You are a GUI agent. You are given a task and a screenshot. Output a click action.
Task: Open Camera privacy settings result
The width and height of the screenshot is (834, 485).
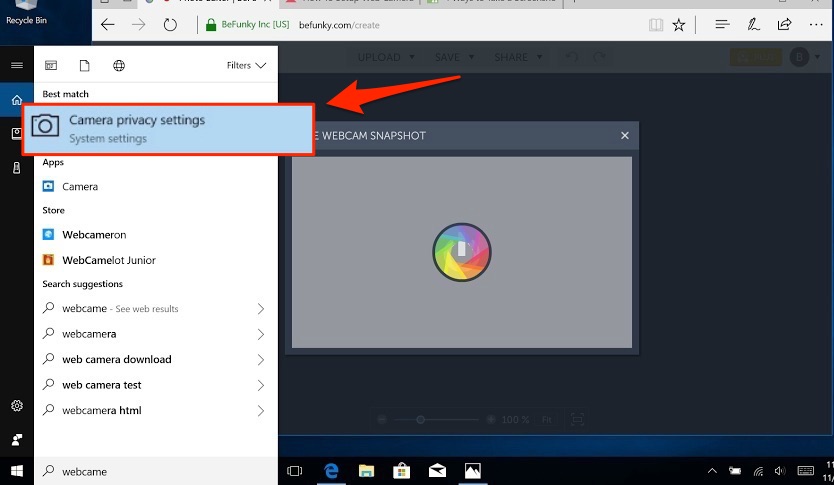[x=168, y=129]
